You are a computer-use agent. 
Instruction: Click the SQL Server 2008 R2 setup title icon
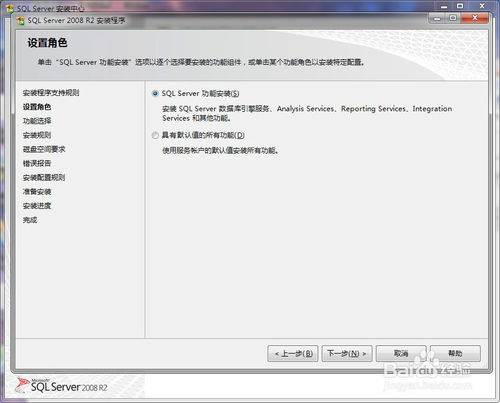[x=21, y=21]
